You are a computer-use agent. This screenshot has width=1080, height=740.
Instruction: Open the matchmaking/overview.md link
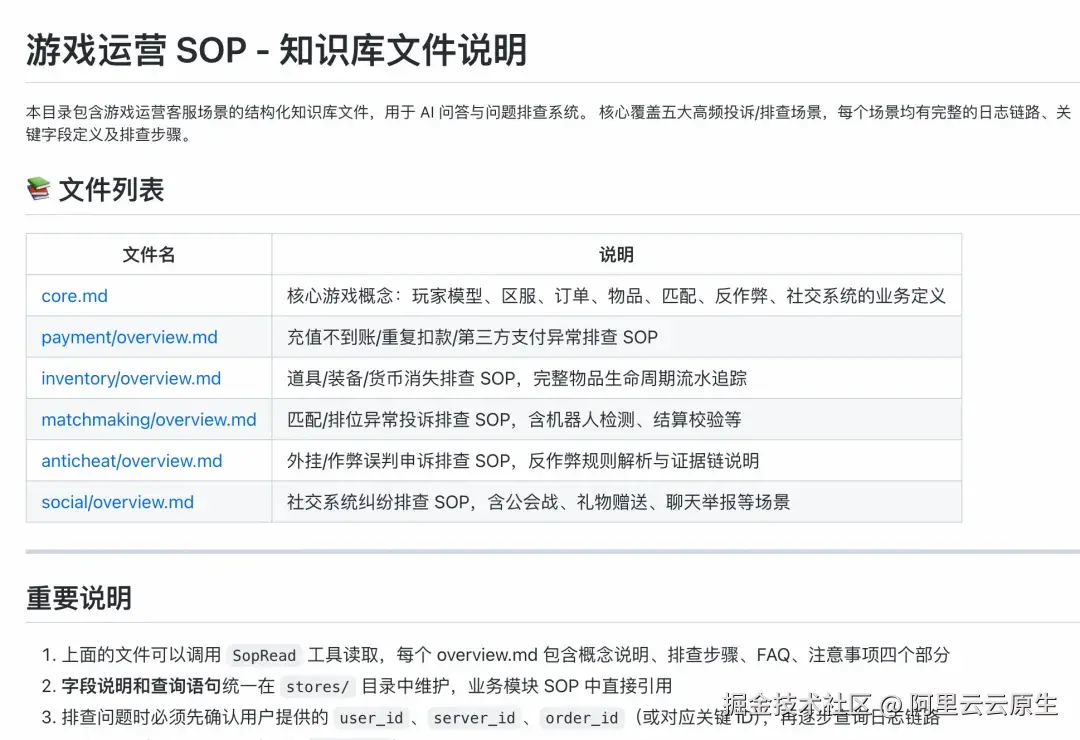pos(148,419)
